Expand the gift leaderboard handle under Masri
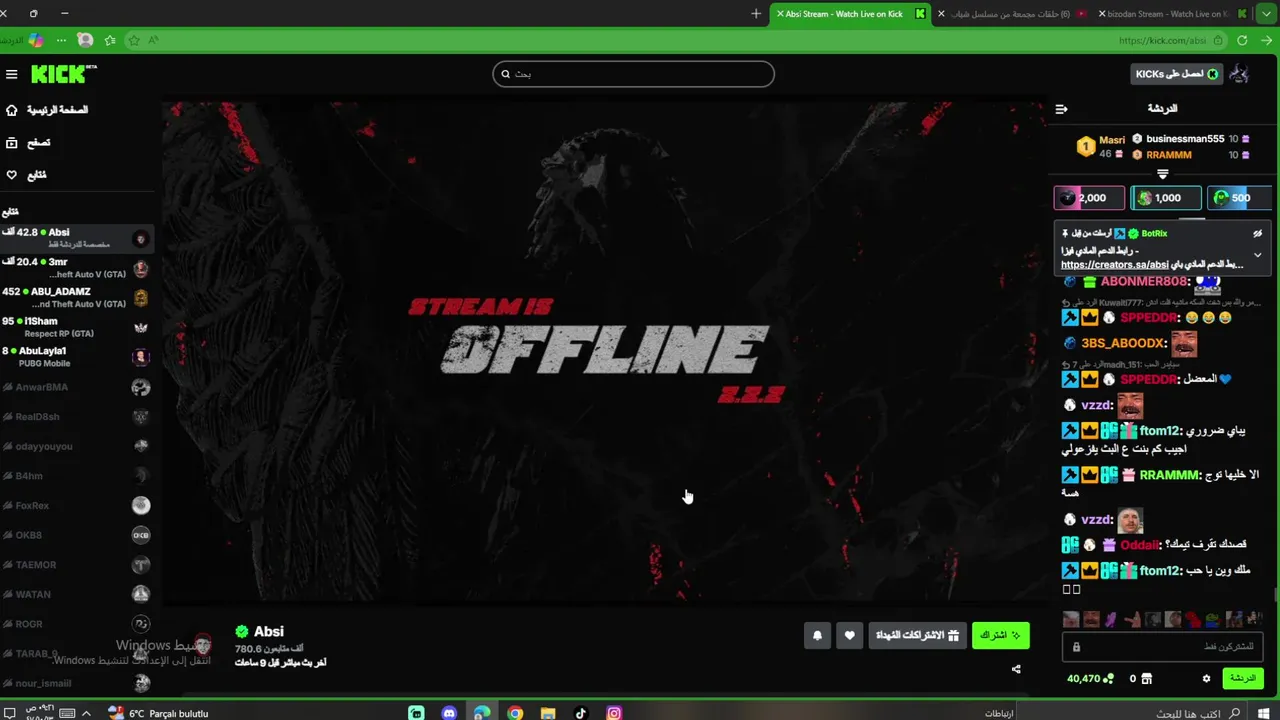 (x=1162, y=174)
